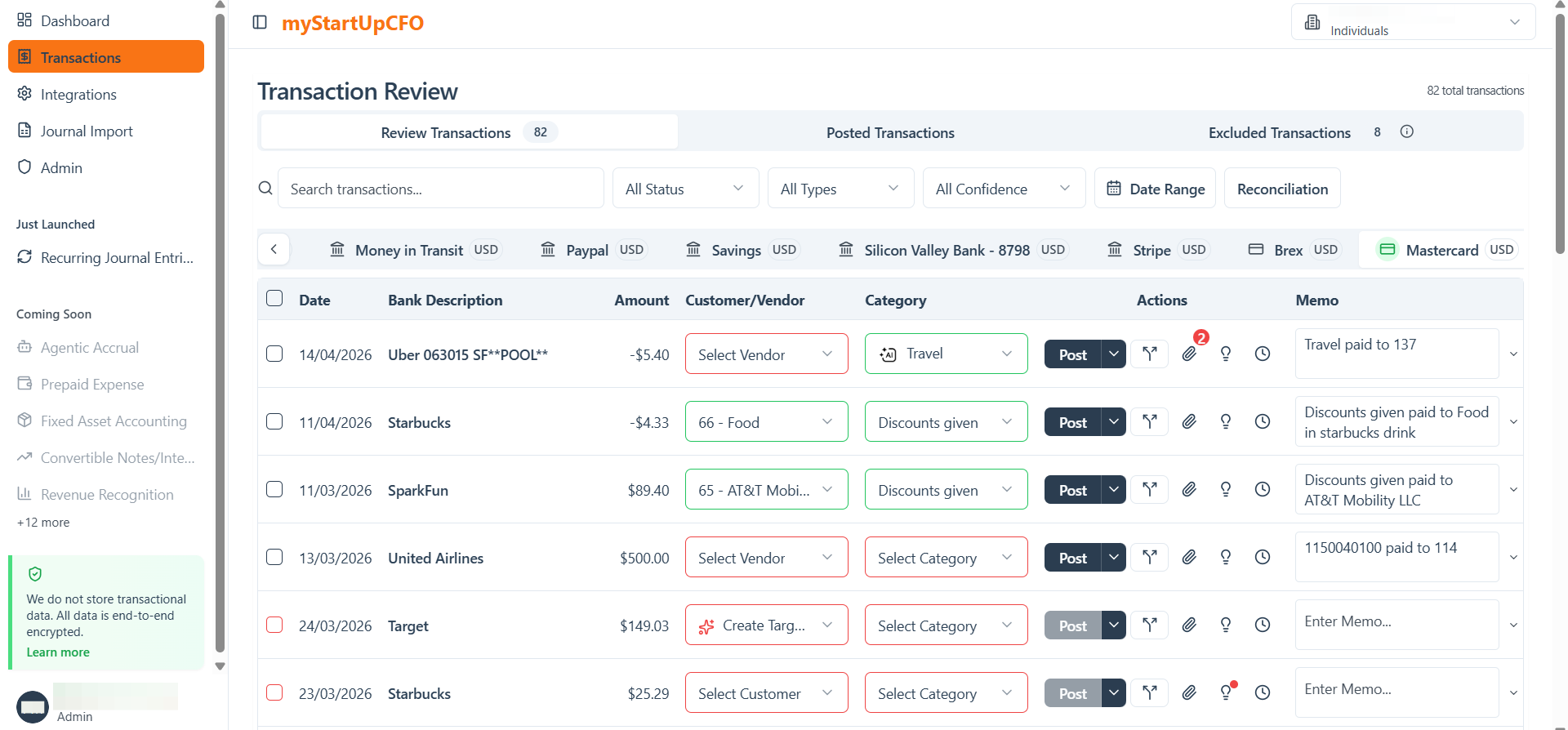Click lightbulb icon for Starbucks -$4.33 row
The image size is (1568, 730).
1226,421
